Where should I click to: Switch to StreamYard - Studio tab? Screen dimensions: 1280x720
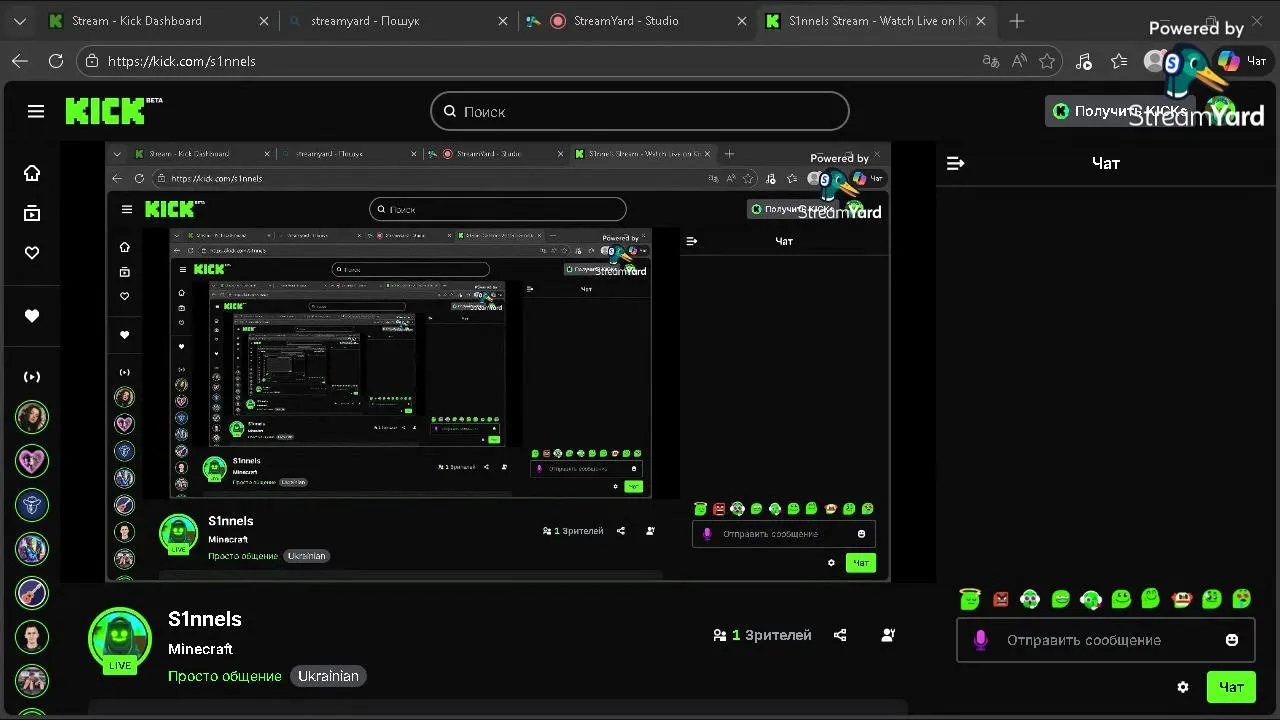pyautogui.click(x=636, y=21)
